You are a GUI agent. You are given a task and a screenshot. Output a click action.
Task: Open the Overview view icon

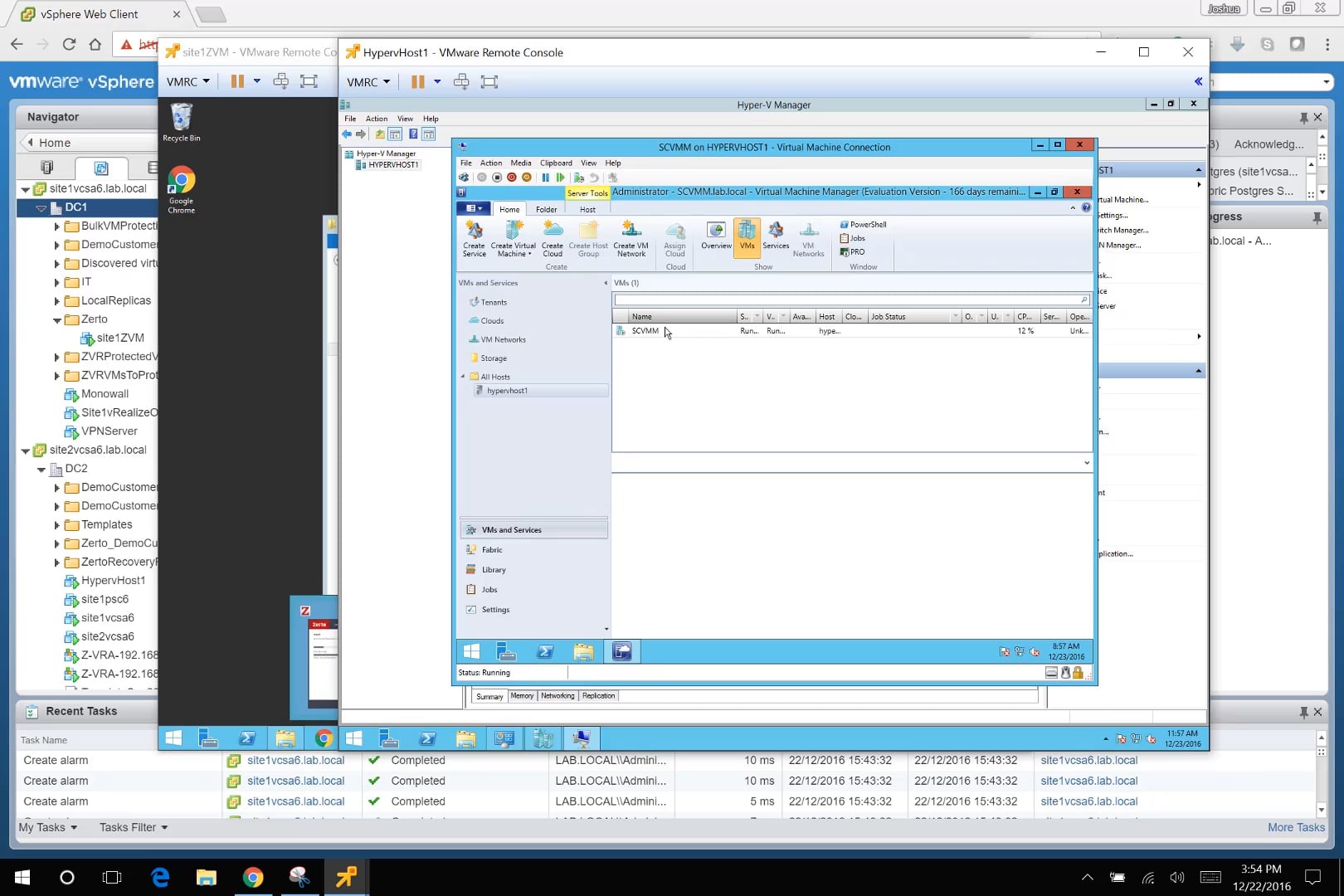(716, 236)
